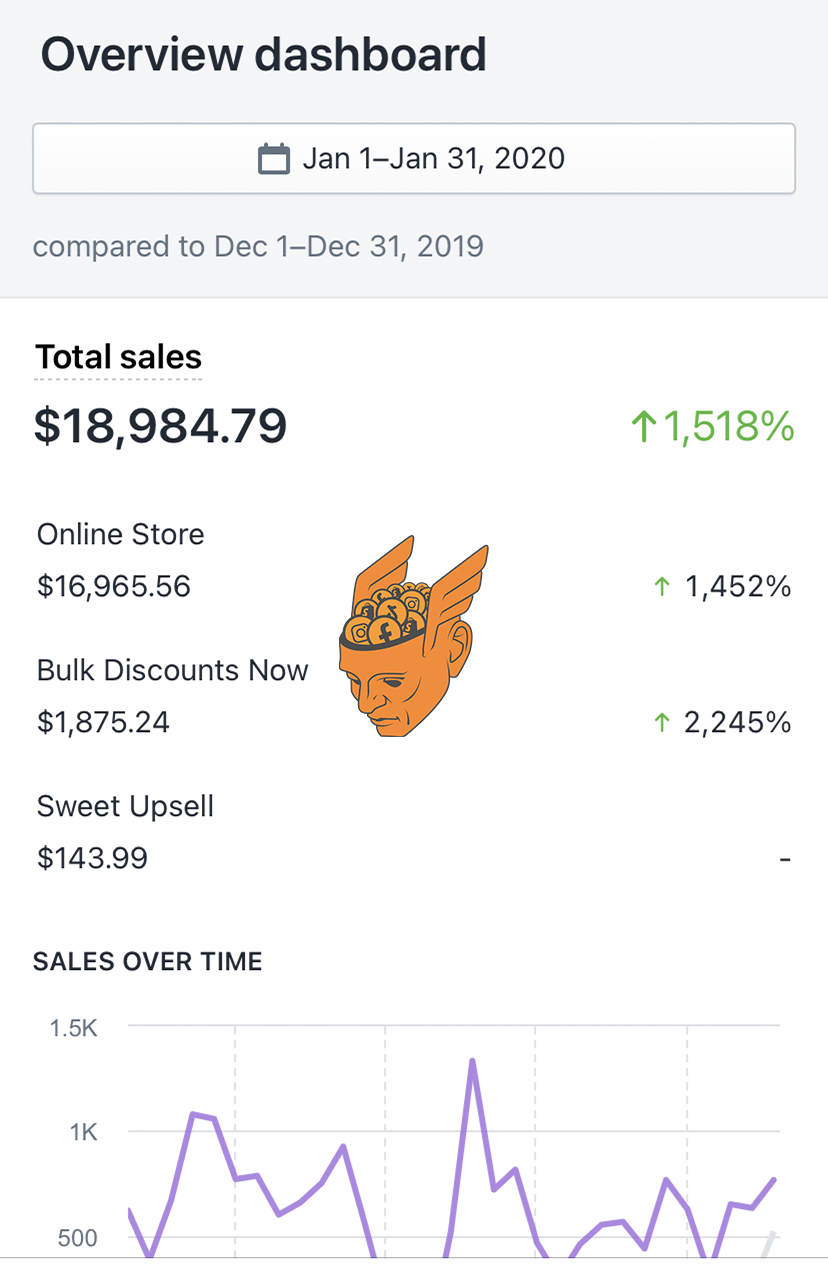Select the Bulk Discounts Now sales channel
This screenshot has height=1272, width=828.
point(172,670)
